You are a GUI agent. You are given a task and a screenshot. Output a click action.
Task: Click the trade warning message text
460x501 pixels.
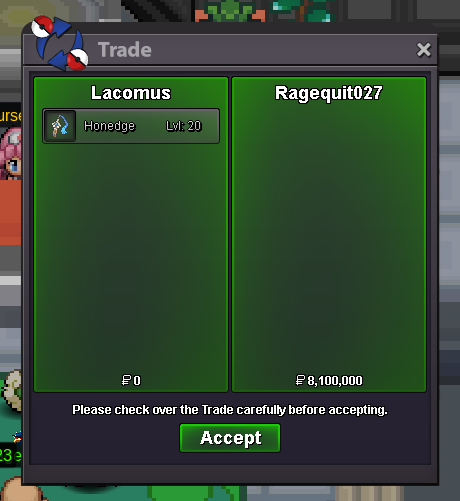tap(230, 410)
